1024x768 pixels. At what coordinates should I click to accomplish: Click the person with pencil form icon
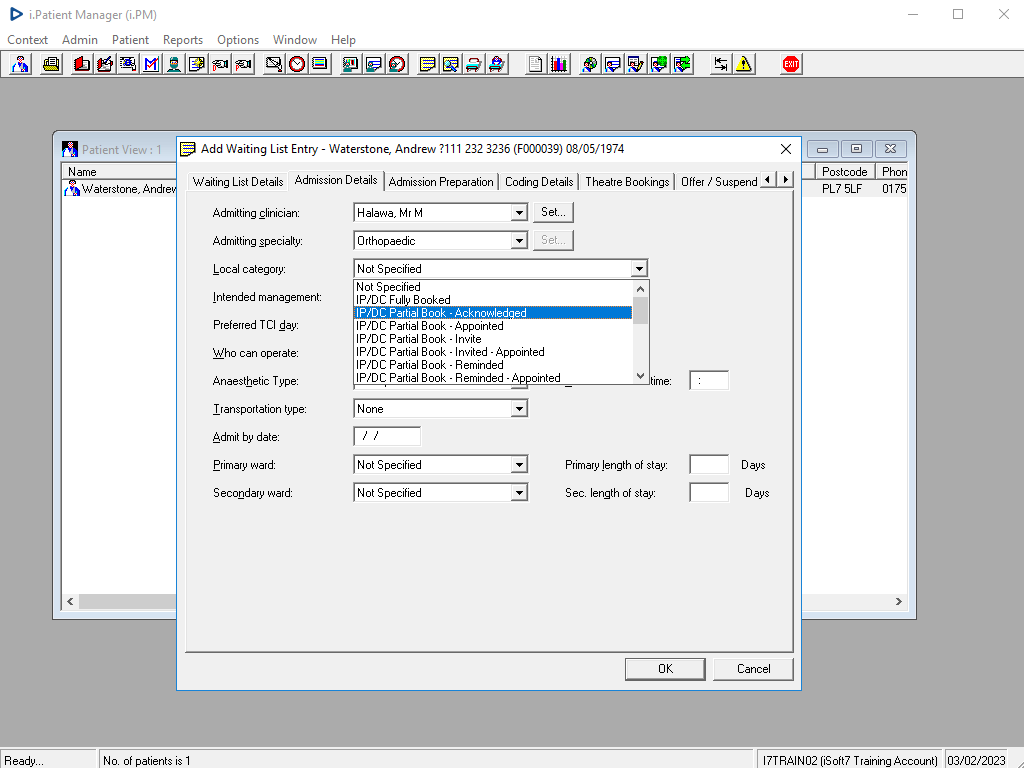(635, 64)
